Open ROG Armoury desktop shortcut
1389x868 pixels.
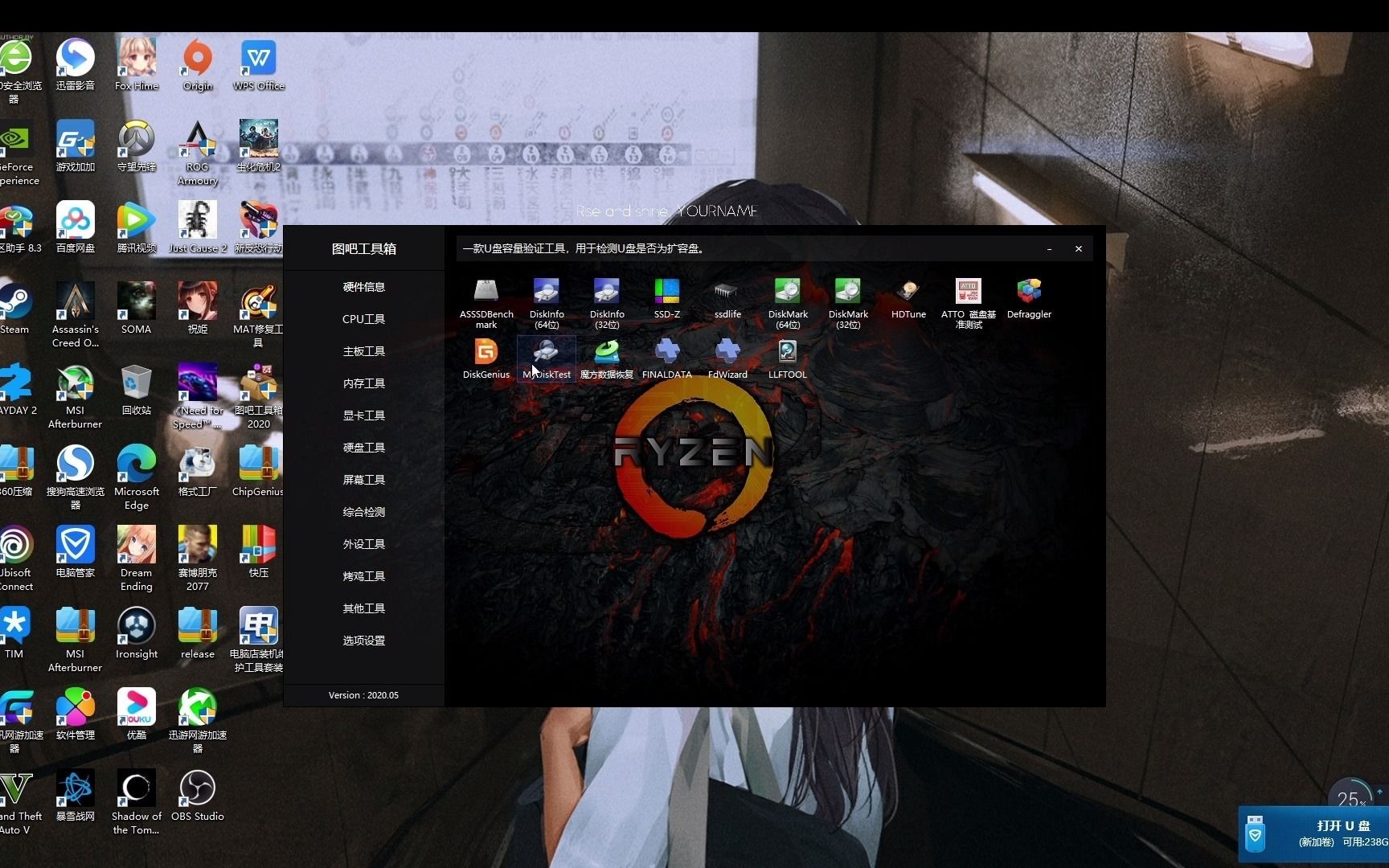pyautogui.click(x=198, y=154)
